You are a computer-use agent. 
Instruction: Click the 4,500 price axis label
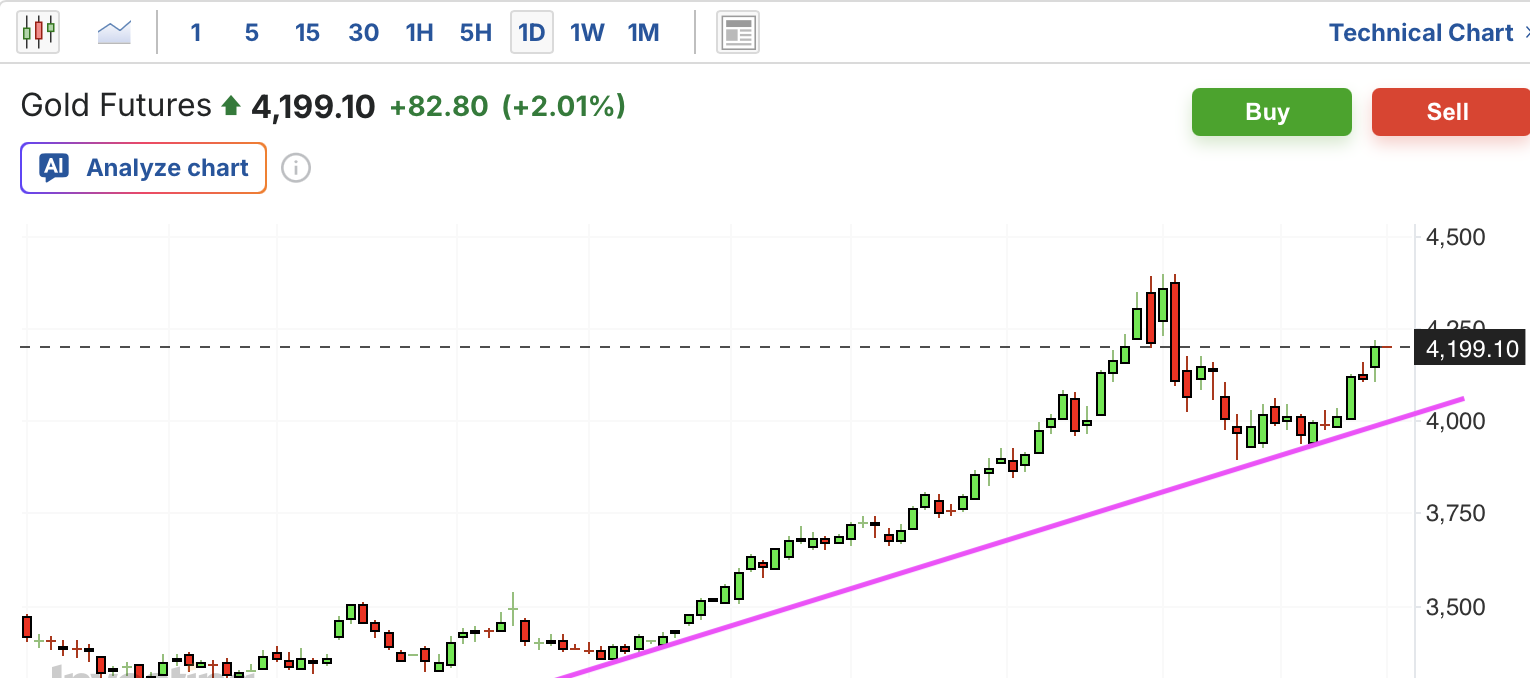point(1455,237)
